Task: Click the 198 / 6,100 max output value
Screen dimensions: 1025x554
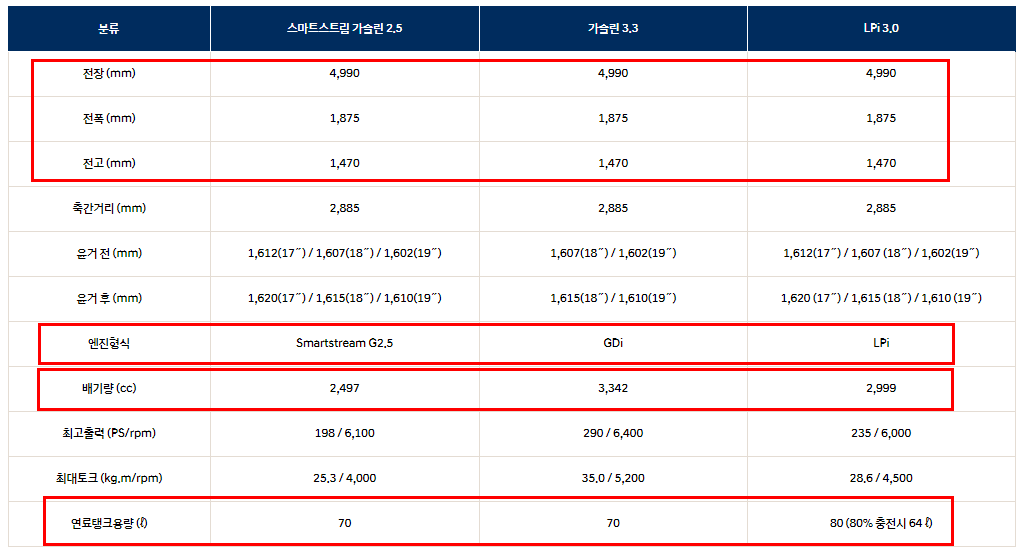Action: coord(344,433)
